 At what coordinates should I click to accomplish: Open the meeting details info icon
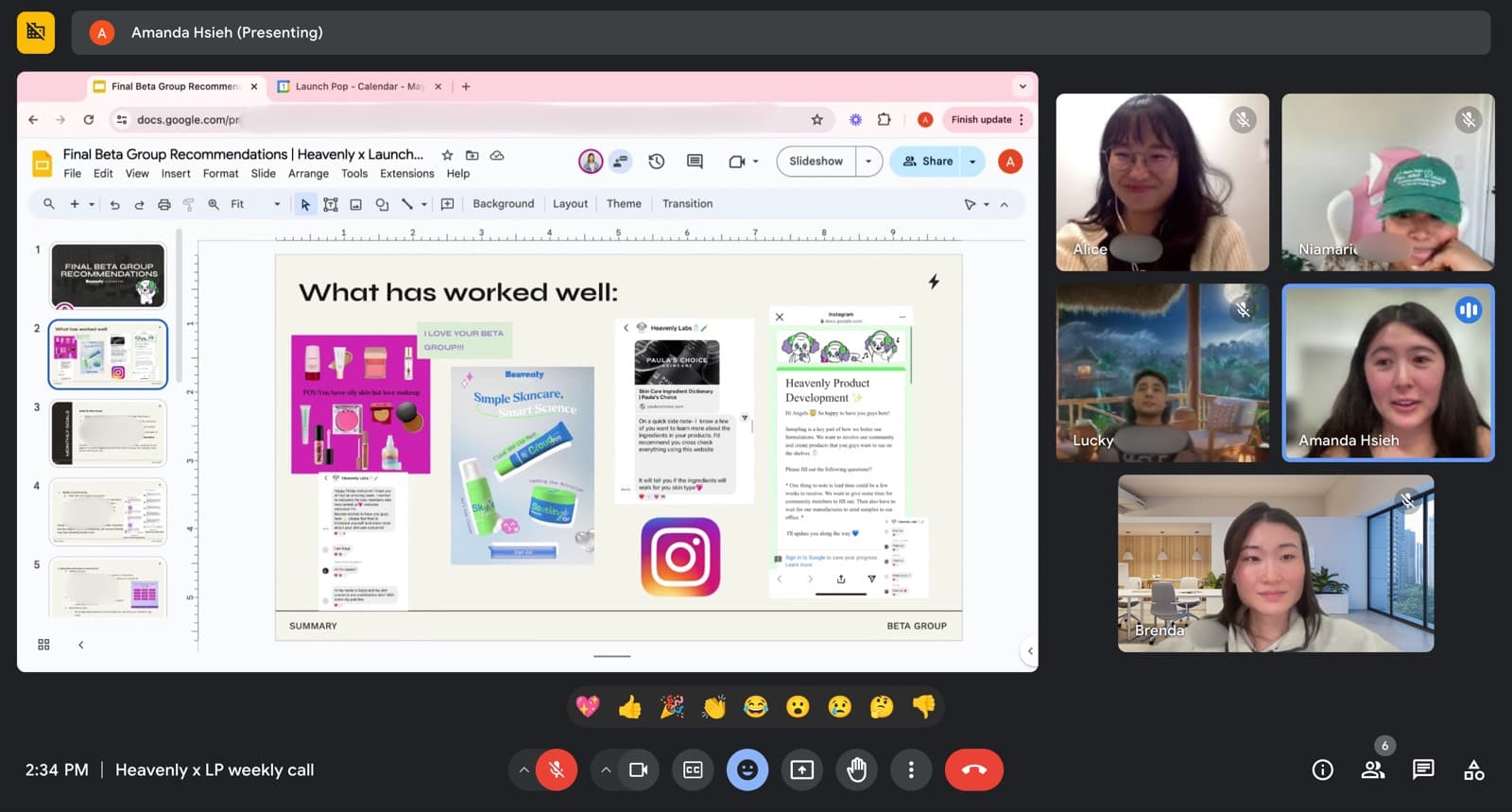[x=1322, y=769]
